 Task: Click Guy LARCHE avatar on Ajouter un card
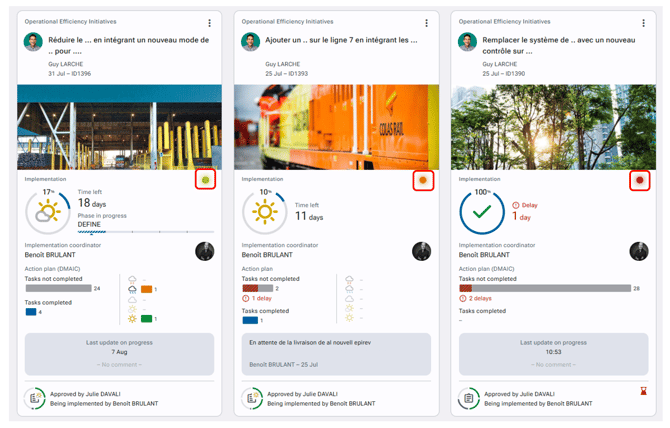tap(250, 42)
